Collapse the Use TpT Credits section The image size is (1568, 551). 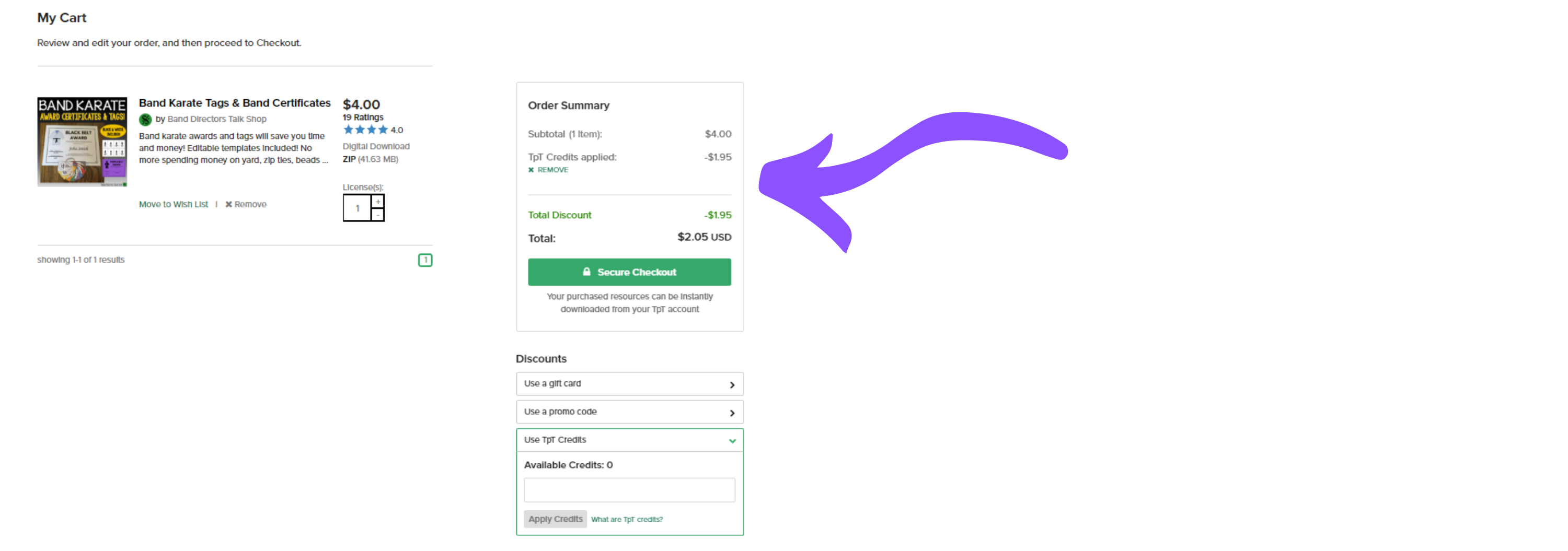click(x=732, y=441)
